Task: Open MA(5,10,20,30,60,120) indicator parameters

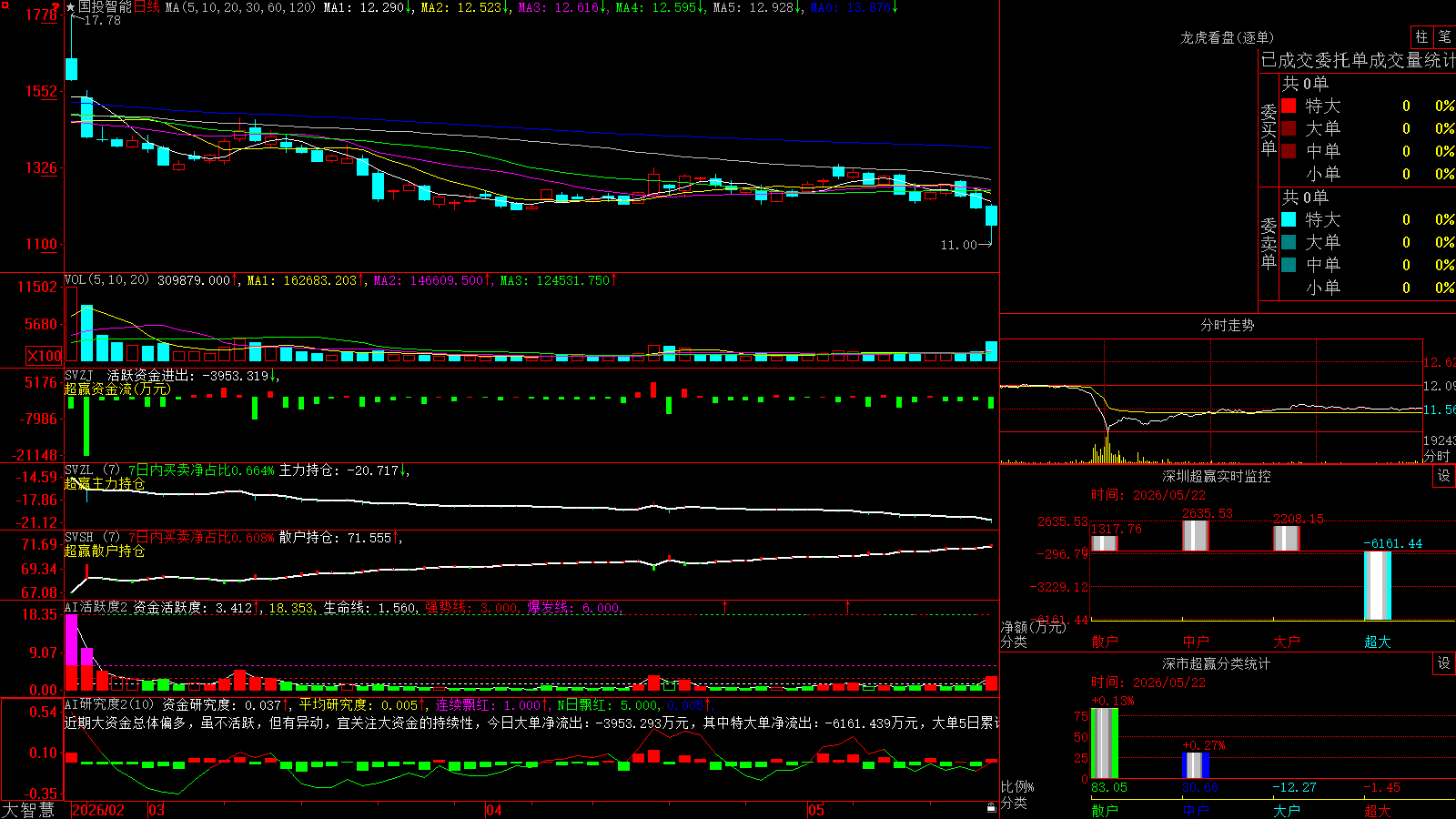Action: coord(240,7)
